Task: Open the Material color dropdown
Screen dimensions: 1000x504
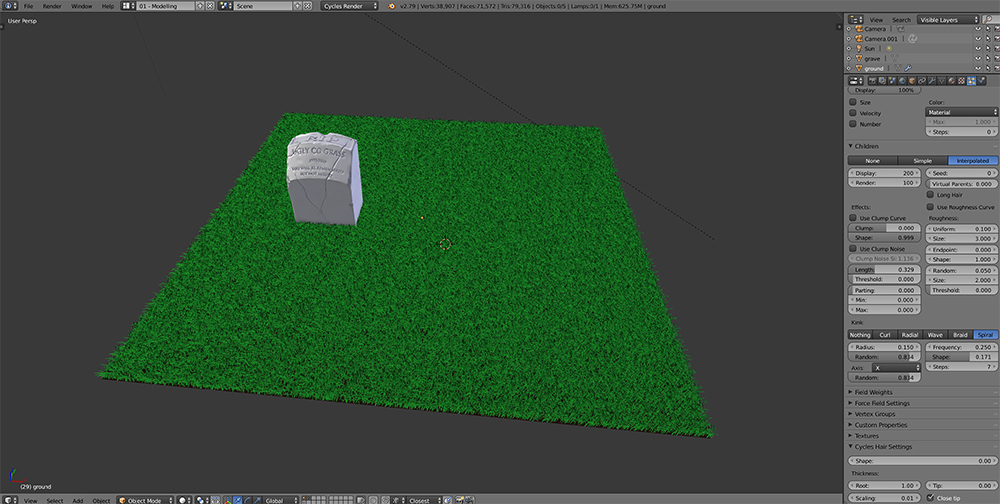Action: click(962, 112)
